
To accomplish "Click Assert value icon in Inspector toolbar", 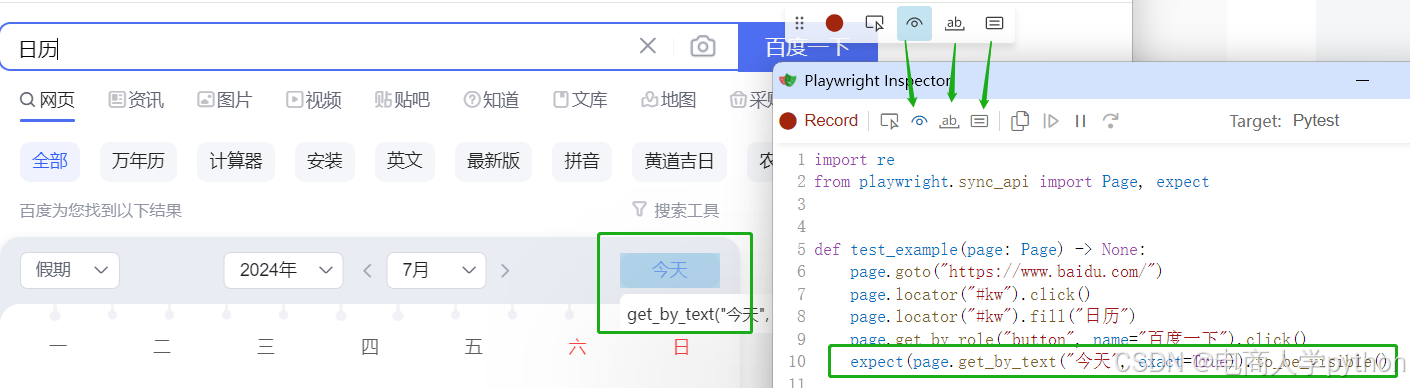I will point(980,121).
